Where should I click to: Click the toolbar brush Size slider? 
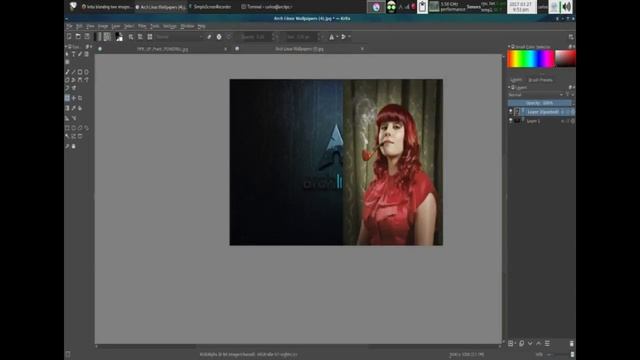click(x=301, y=37)
